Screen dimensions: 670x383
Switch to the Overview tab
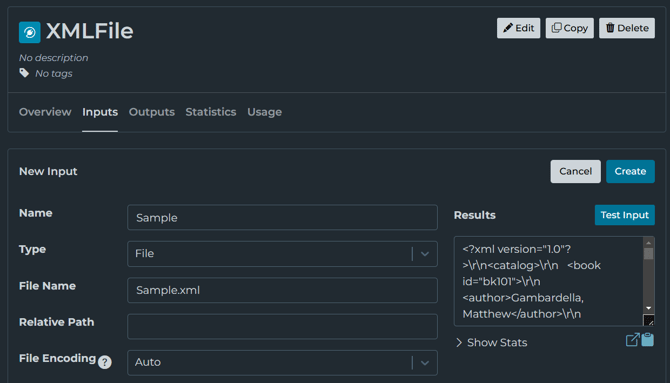45,112
